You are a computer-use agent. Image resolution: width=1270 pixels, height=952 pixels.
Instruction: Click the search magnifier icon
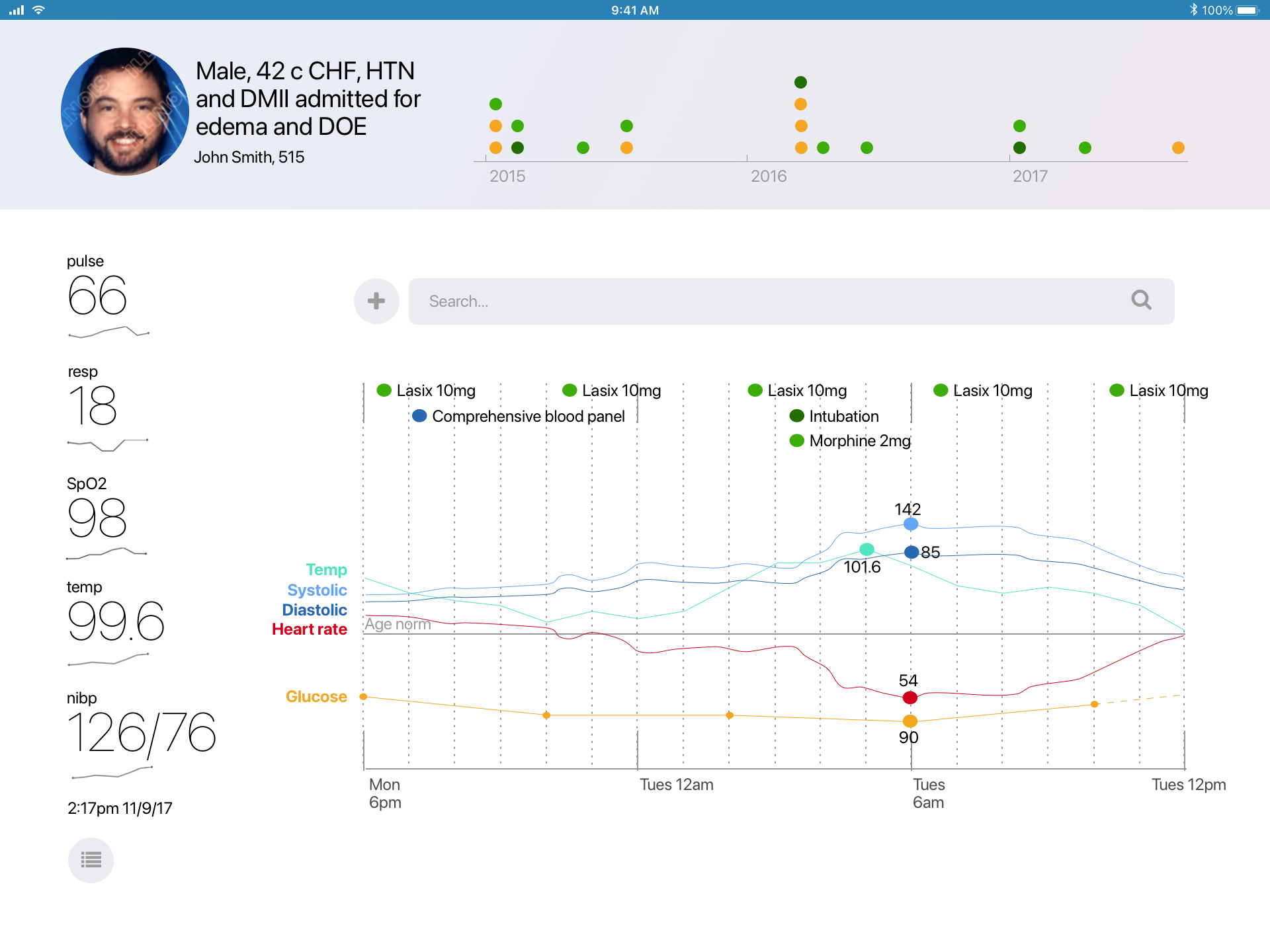1141,301
